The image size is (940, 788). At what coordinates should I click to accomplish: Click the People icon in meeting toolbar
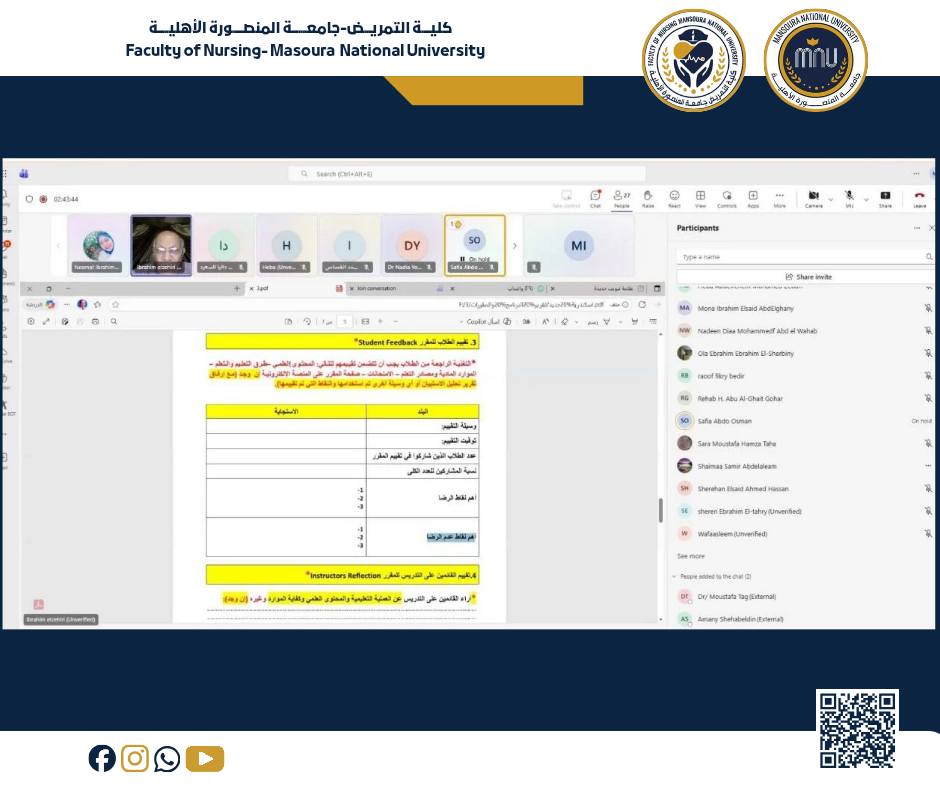tap(621, 197)
